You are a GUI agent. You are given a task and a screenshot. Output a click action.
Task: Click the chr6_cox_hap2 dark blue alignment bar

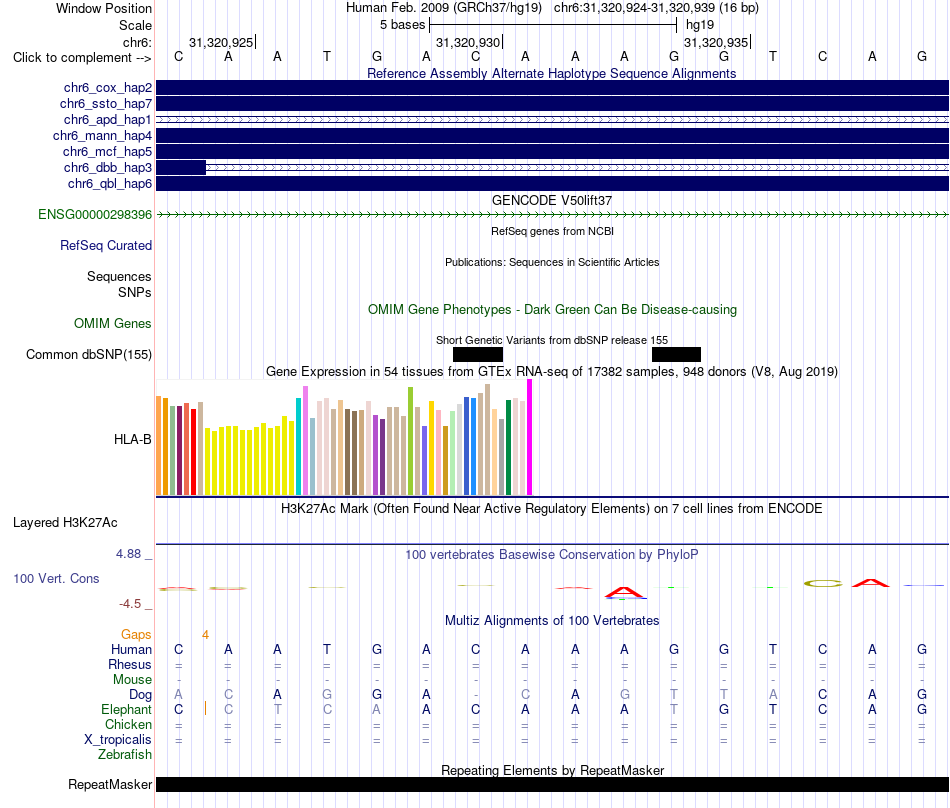pos(552,88)
